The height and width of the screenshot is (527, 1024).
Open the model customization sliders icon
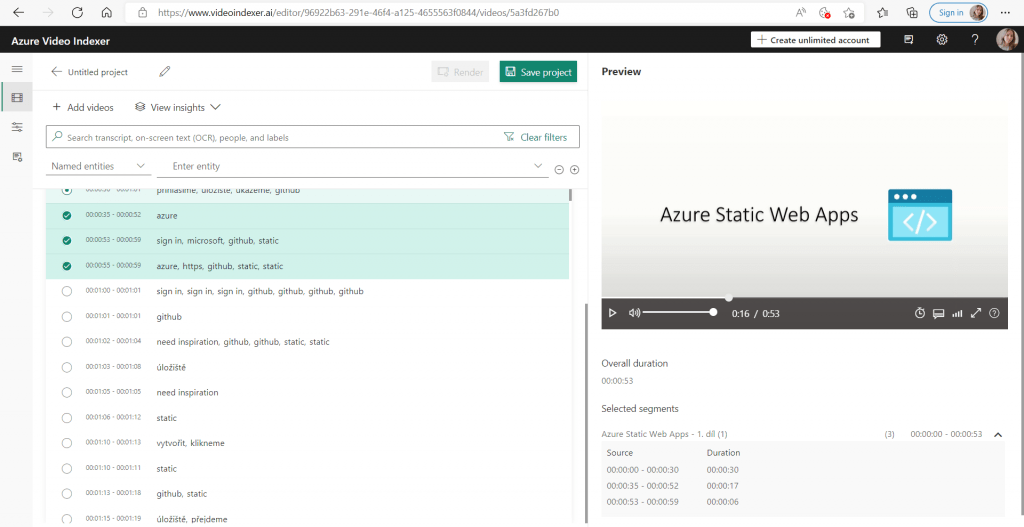(x=17, y=127)
